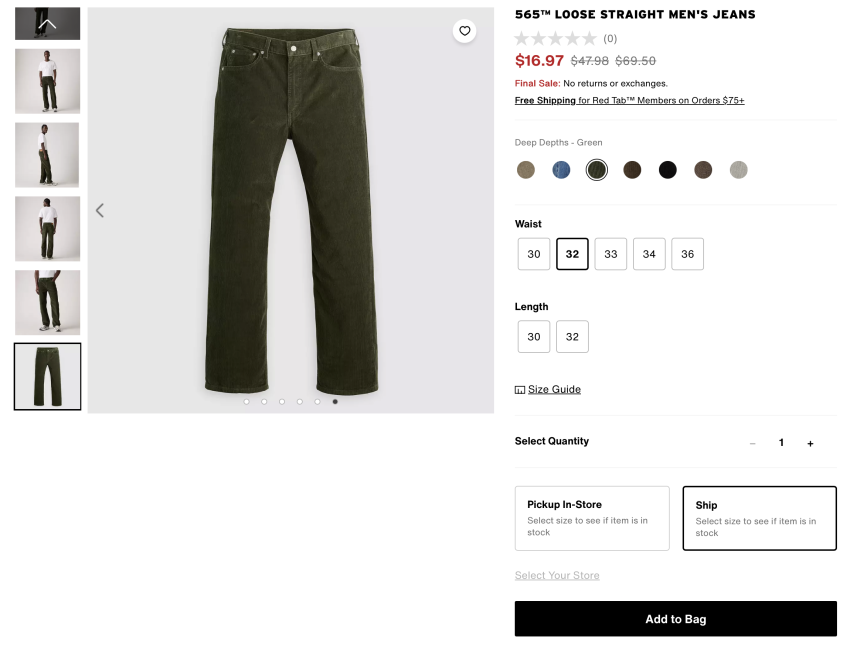The image size is (850, 649).
Task: Choose length 32
Action: 572,337
